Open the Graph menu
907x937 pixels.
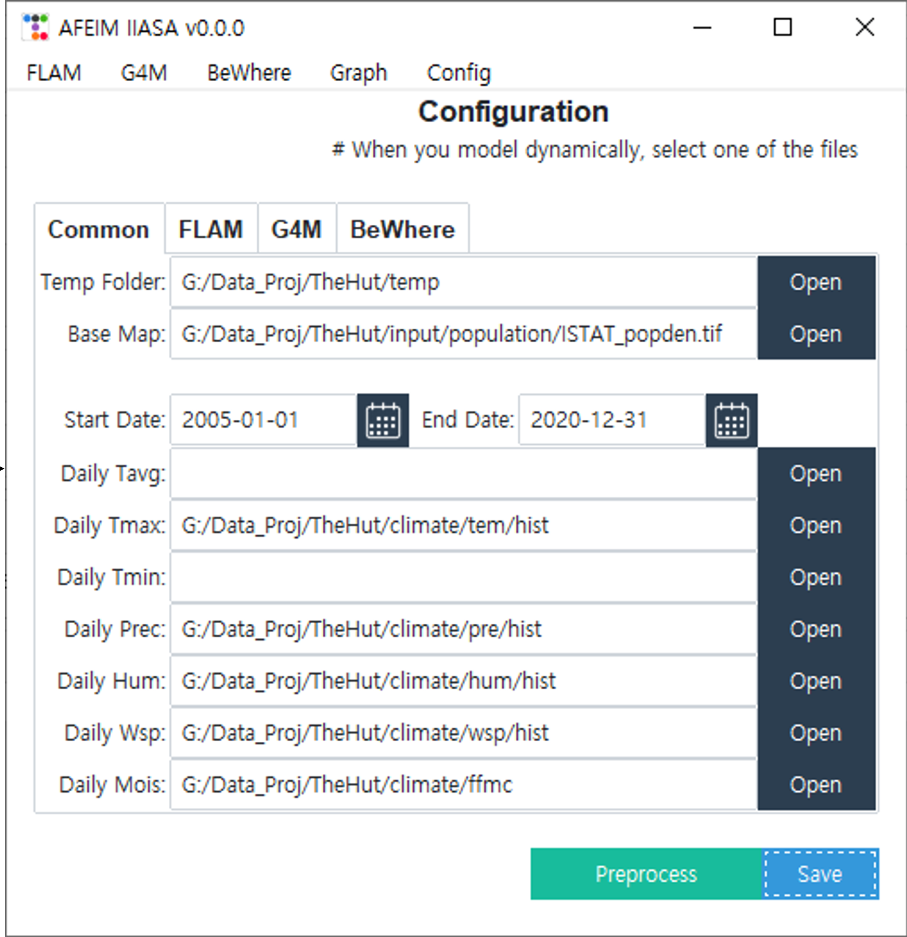(358, 73)
